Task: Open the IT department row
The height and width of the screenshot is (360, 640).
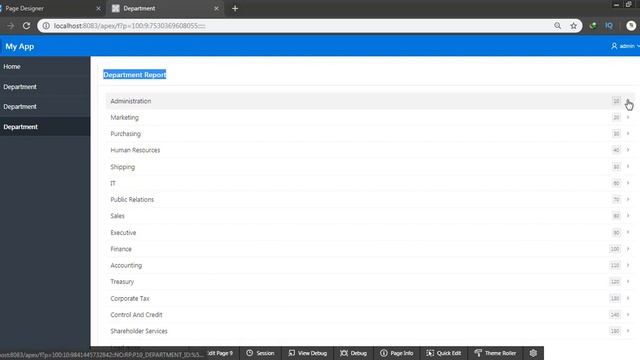Action: point(370,183)
